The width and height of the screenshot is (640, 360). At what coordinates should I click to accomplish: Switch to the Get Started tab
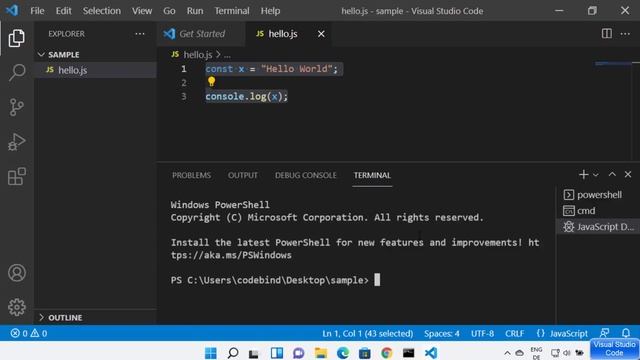[x=201, y=34]
